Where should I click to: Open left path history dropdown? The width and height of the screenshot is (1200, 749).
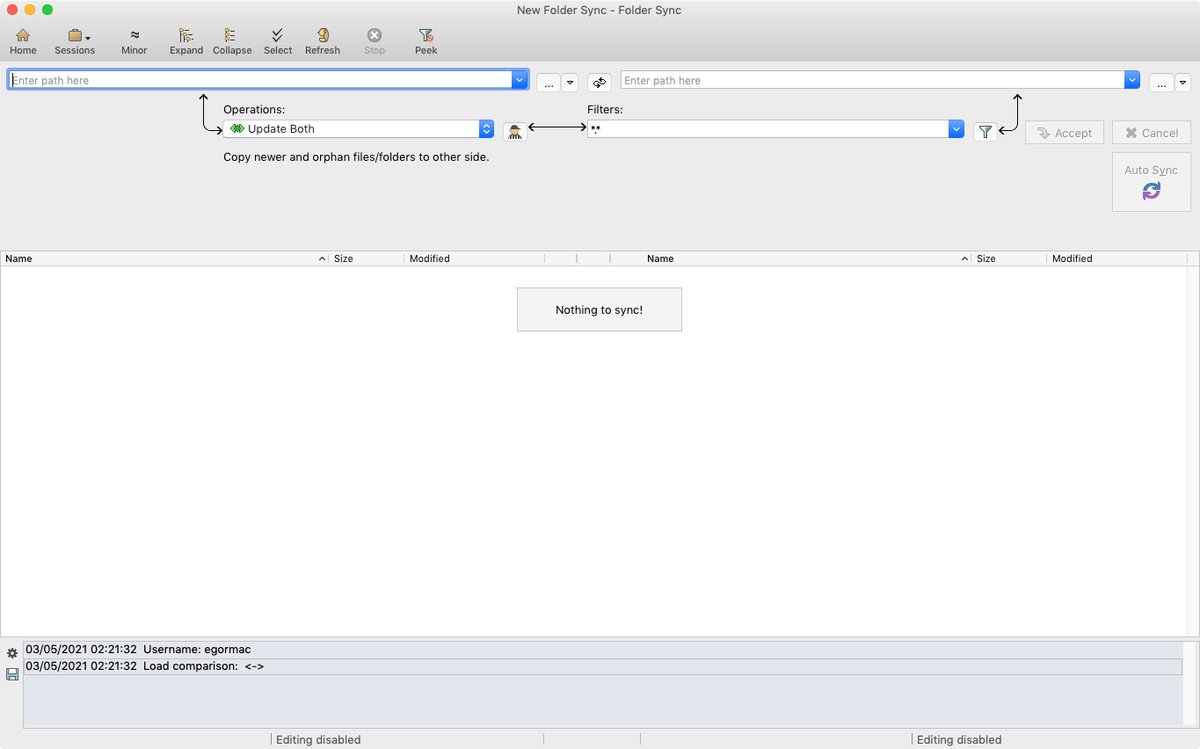coord(519,80)
